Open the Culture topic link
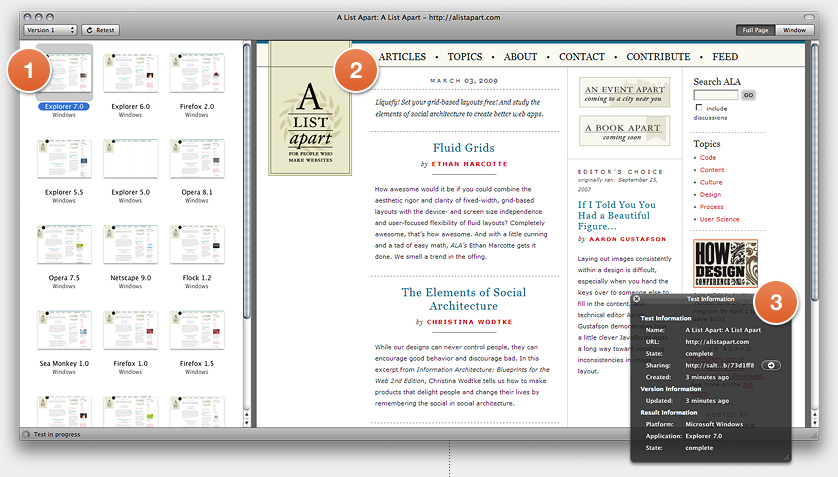 711,182
